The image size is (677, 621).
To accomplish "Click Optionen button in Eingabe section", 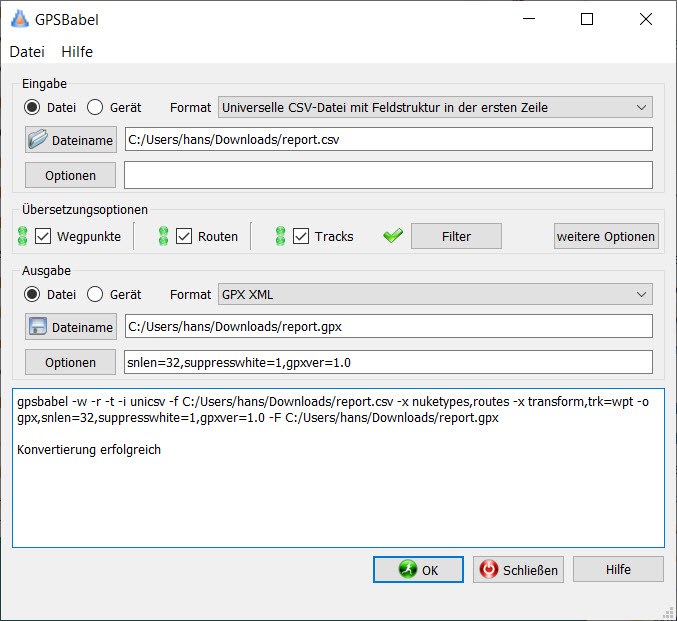I will [70, 175].
